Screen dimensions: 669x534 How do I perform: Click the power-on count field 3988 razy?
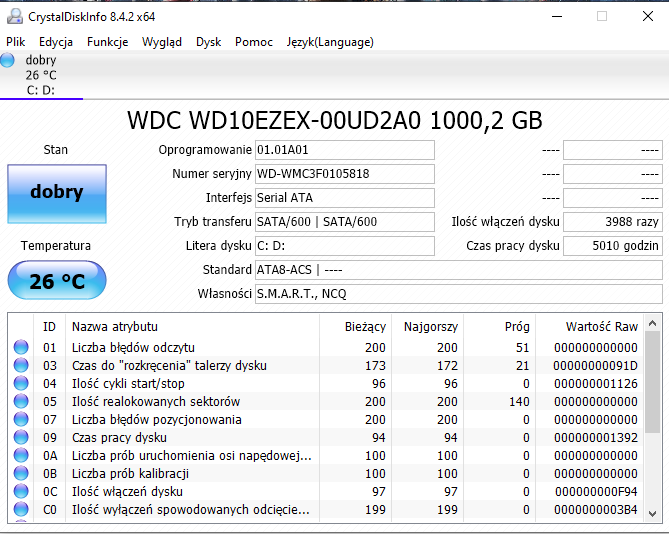tap(613, 222)
